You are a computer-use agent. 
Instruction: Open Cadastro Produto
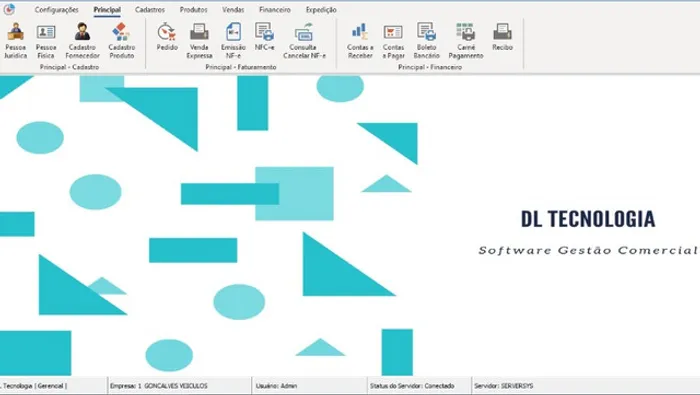[x=121, y=41]
